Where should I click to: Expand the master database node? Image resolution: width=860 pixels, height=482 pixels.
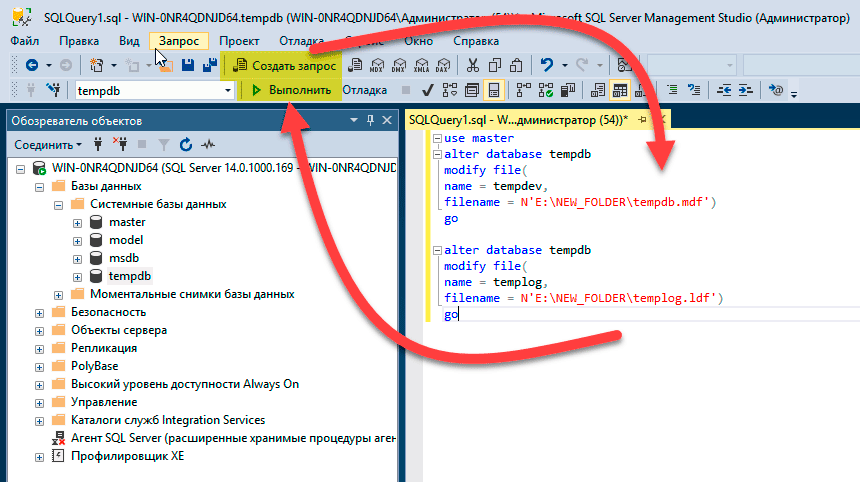point(77,222)
